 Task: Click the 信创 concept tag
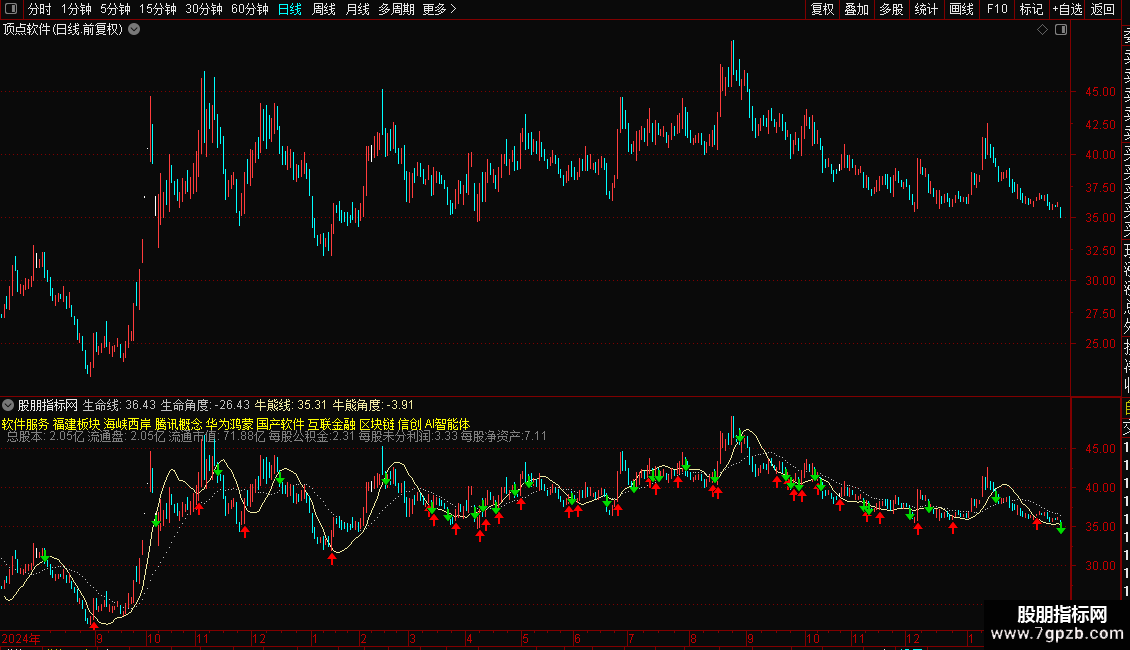coord(409,424)
